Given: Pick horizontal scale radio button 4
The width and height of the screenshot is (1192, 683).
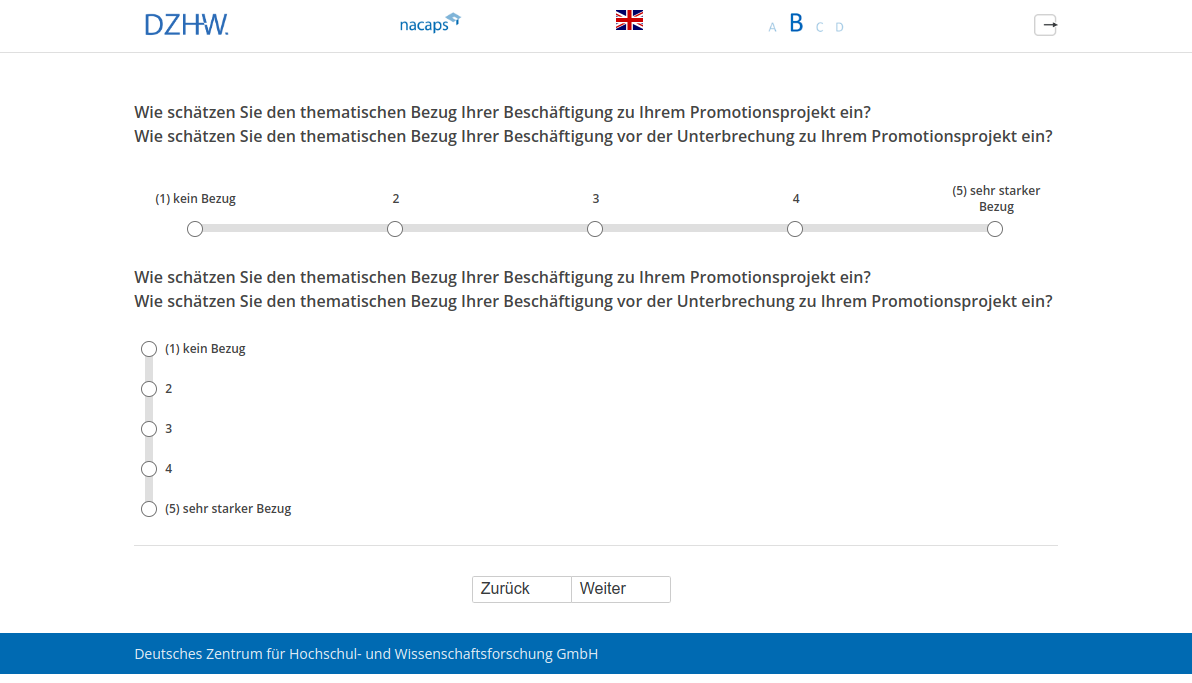Looking at the screenshot, I should pyautogui.click(x=795, y=229).
